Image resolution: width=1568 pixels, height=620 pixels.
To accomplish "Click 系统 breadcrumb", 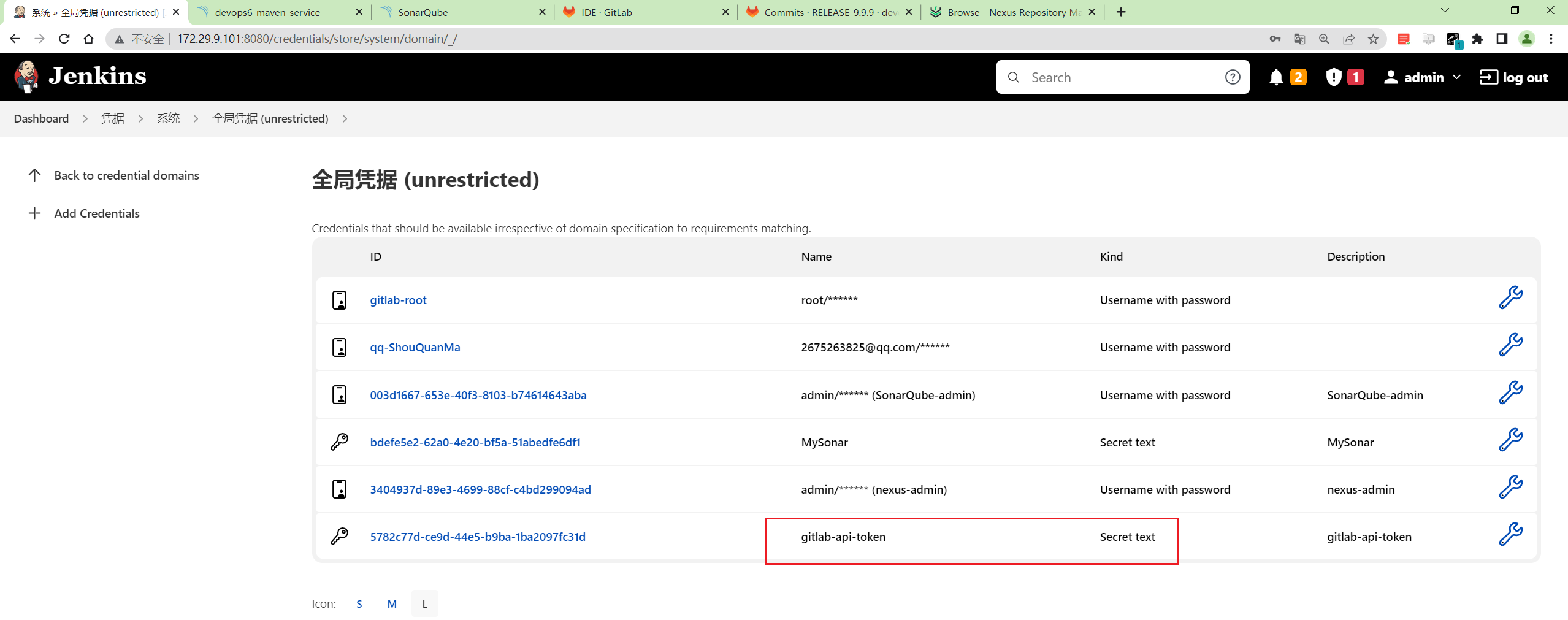I will [168, 119].
